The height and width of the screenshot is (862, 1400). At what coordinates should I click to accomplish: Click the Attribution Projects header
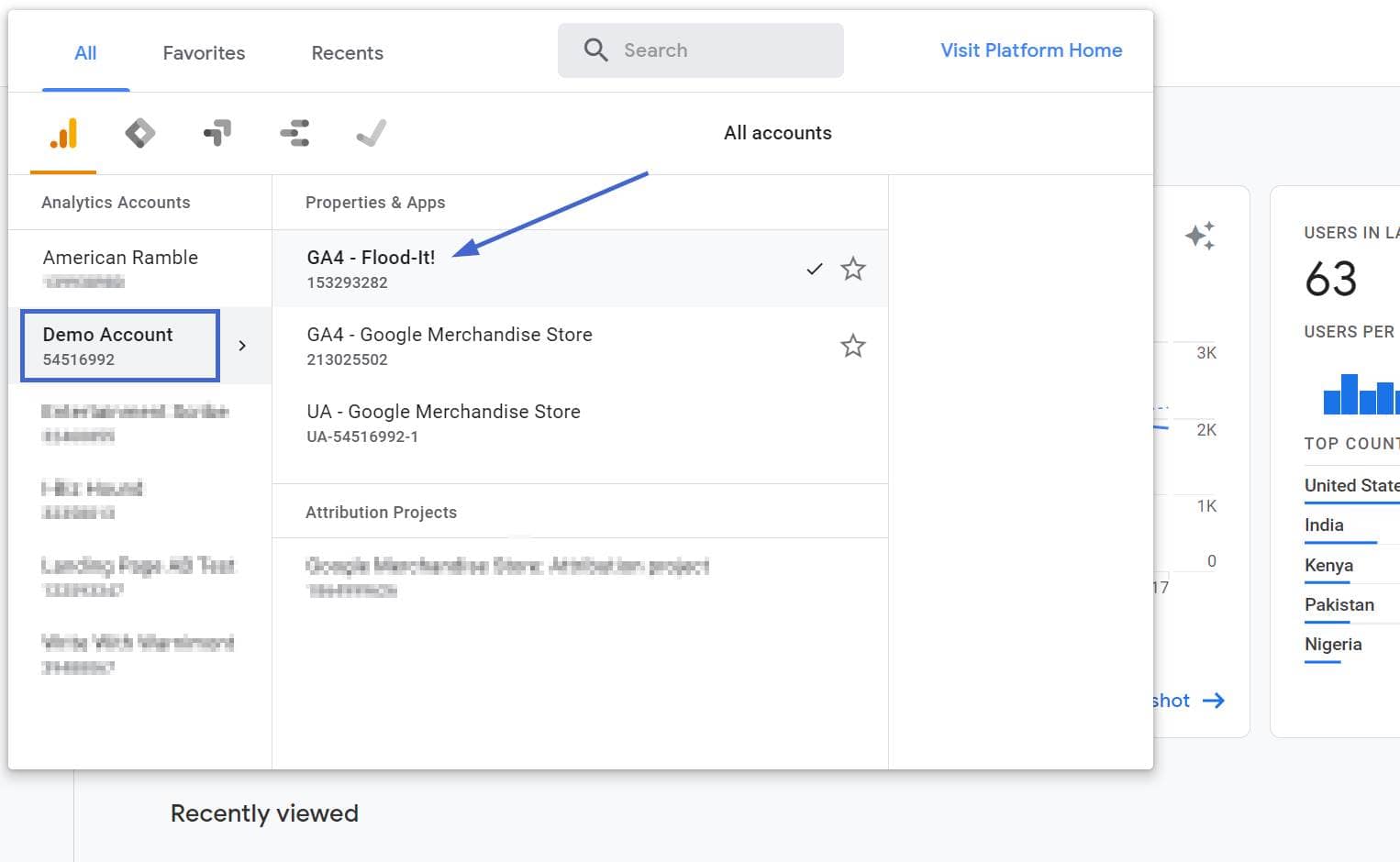tap(381, 513)
